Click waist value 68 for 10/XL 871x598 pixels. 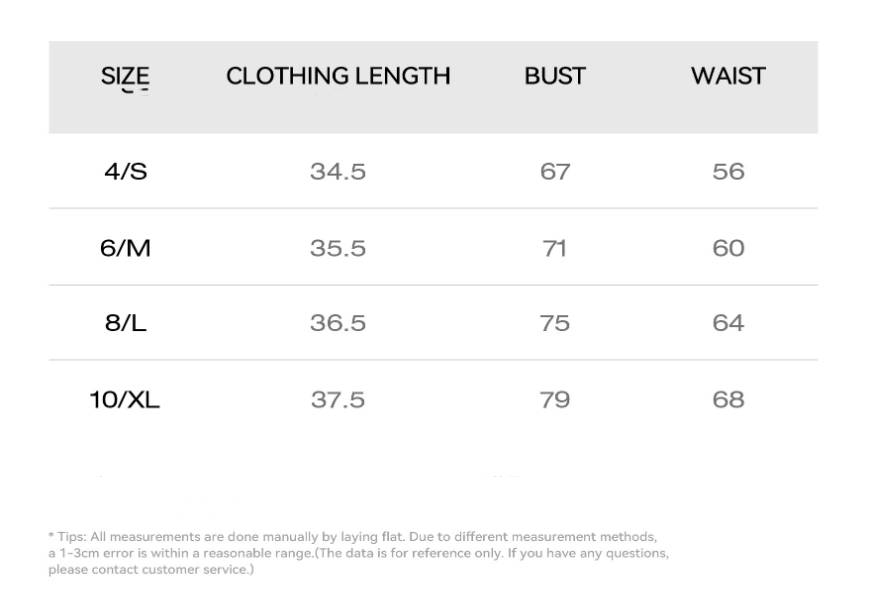[x=729, y=400]
